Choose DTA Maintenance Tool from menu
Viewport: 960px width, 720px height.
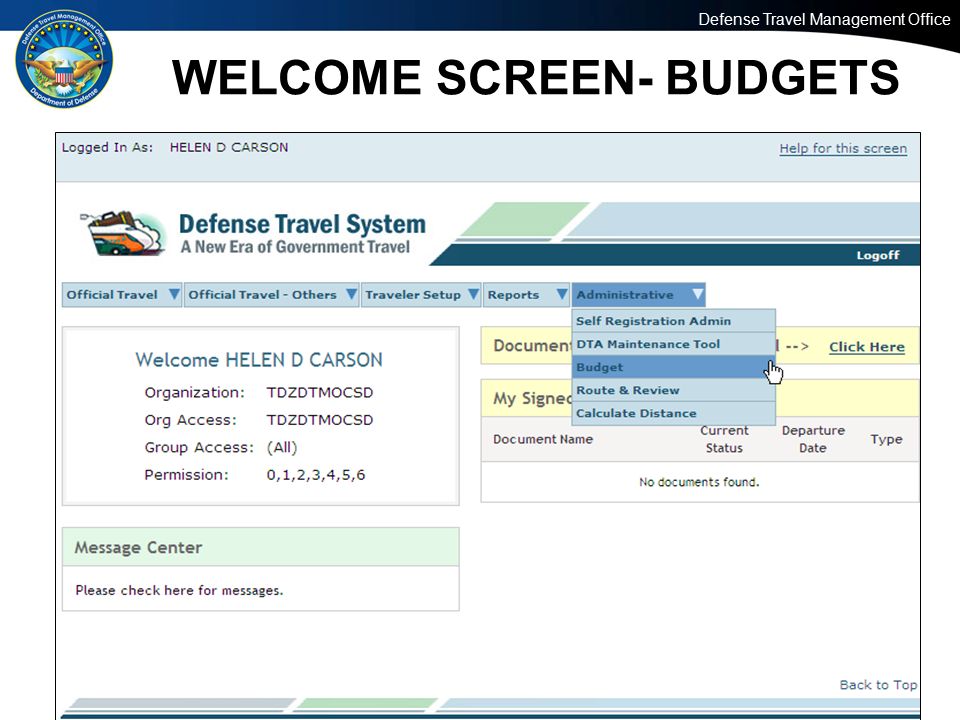[x=673, y=344]
